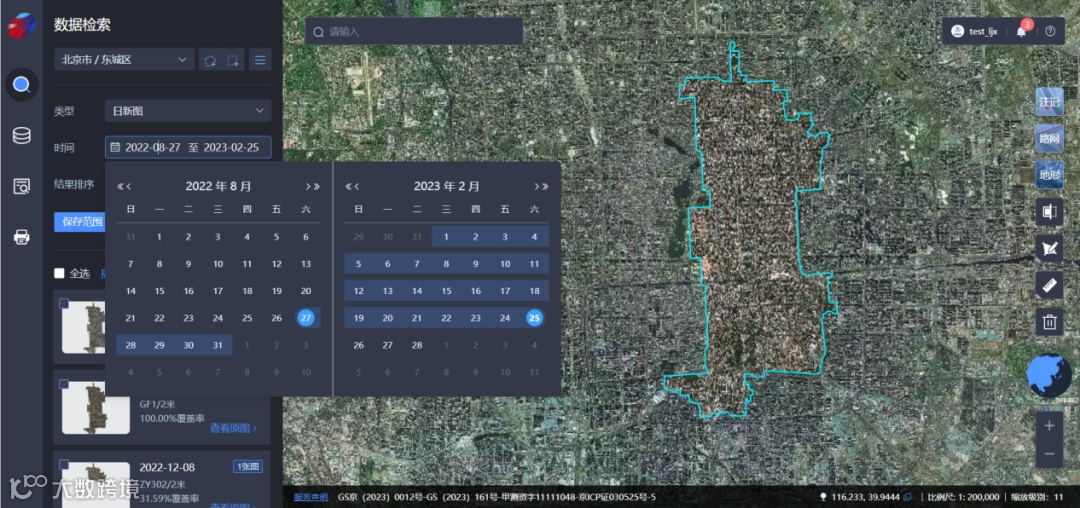Click the copy icon next to coordinates
The width and height of the screenshot is (1080, 508).
[x=908, y=497]
